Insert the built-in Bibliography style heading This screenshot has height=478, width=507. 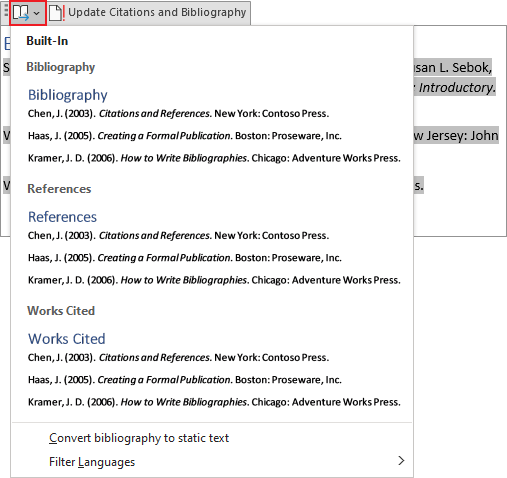[68, 95]
